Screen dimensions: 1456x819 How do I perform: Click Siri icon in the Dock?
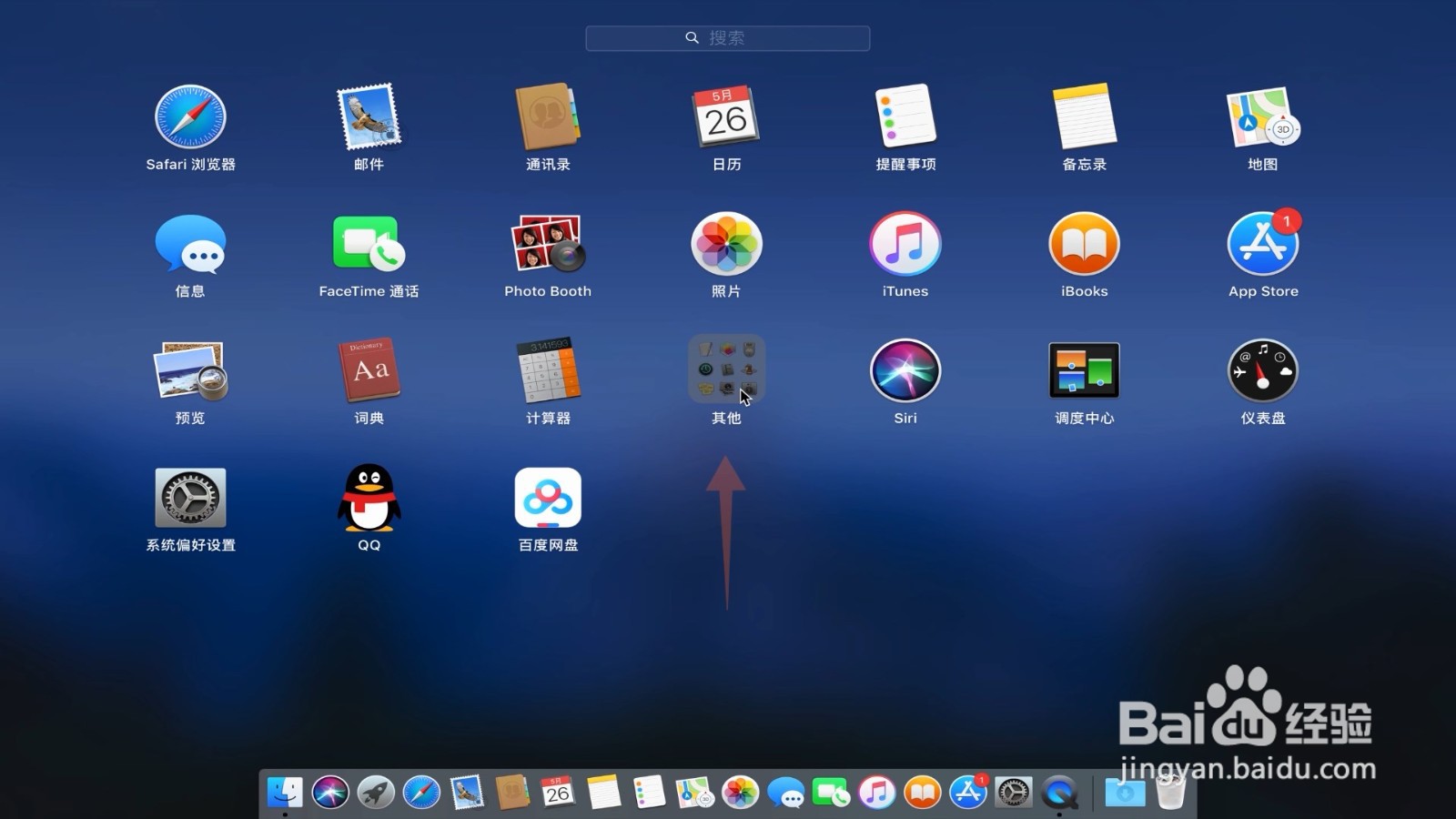pos(330,792)
